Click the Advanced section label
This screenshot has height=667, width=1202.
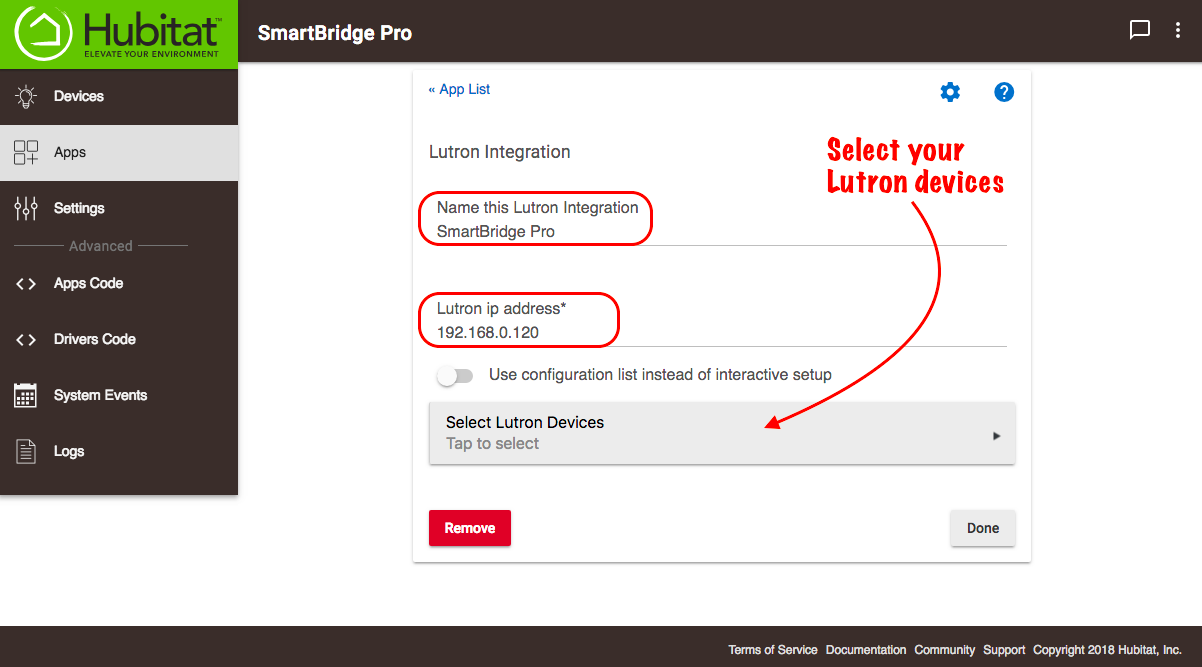(100, 246)
